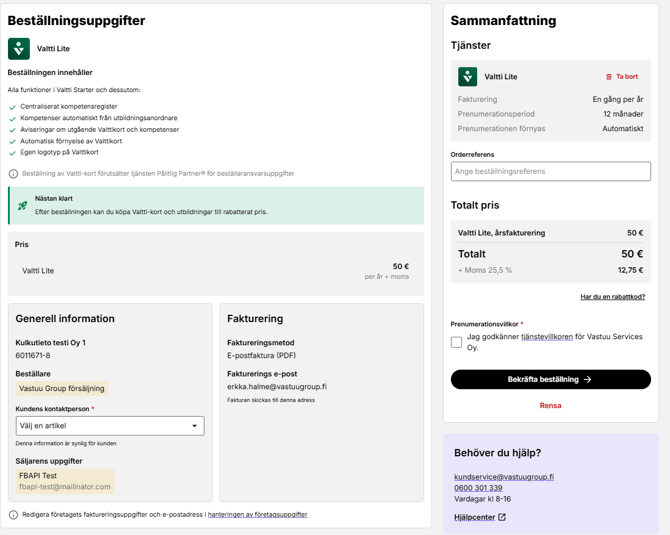Viewport: 670px width, 535px height.
Task: Click the En gång per år value
Action: [617, 99]
